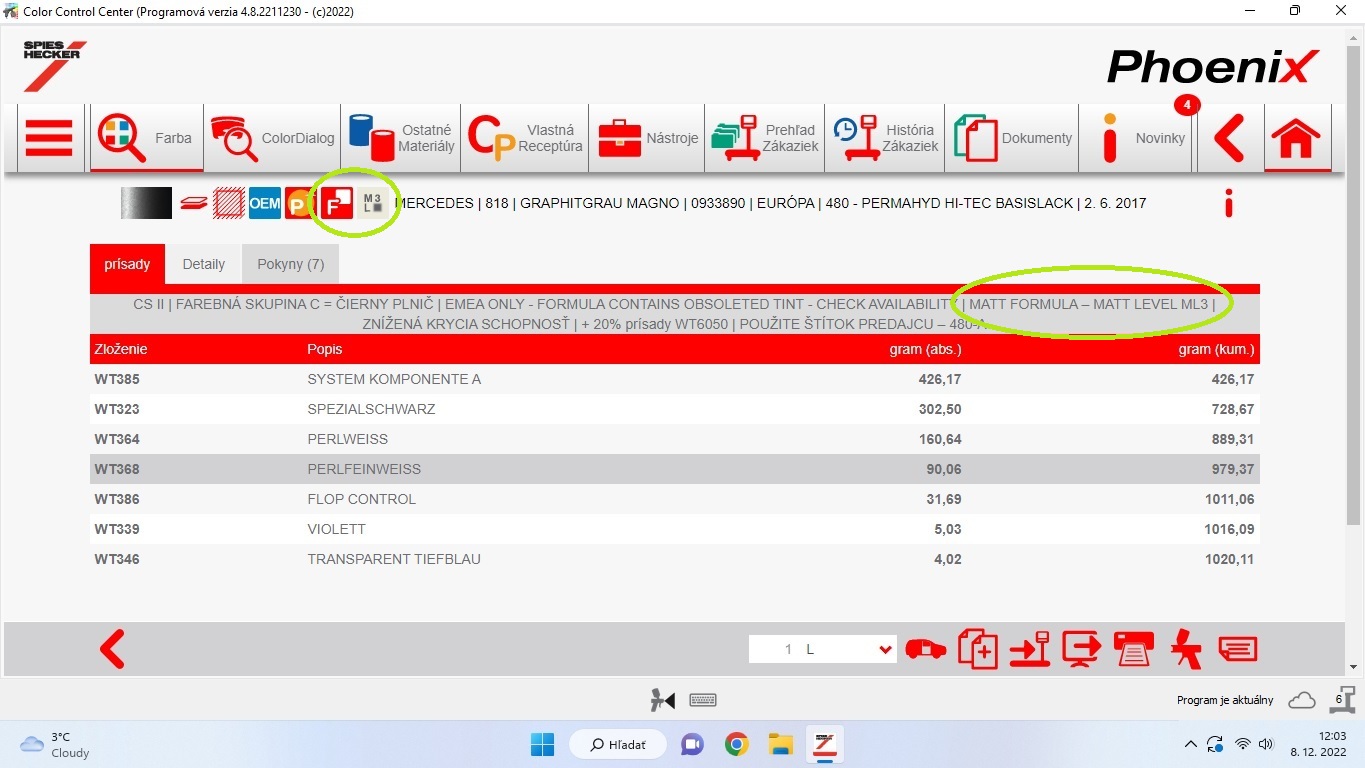Image resolution: width=1365 pixels, height=768 pixels.
Task: Click the Hľadať taskbar search box
Action: click(x=619, y=744)
